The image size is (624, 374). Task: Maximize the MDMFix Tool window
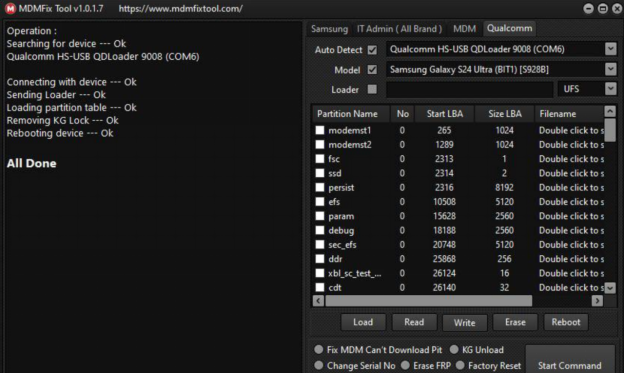[x=603, y=8]
